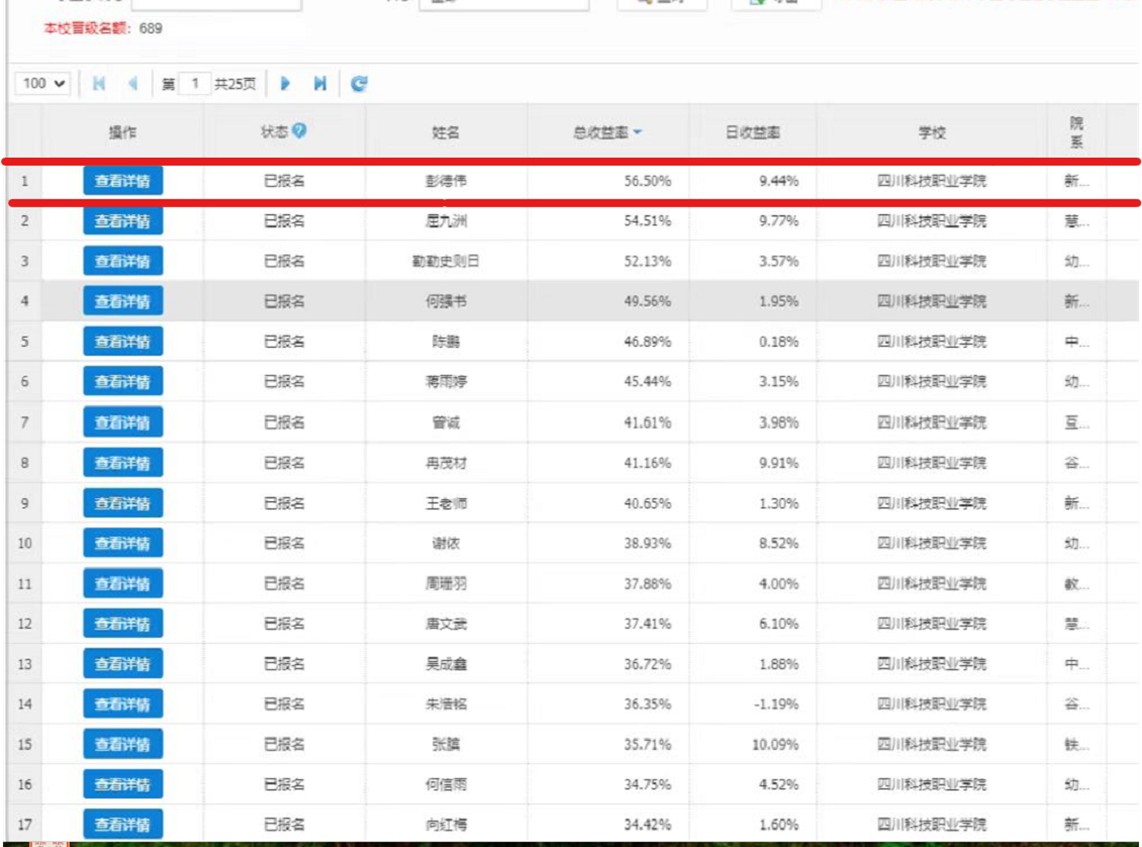
Task: Open 查看详情 for row 16 何信雨
Action: tap(123, 784)
